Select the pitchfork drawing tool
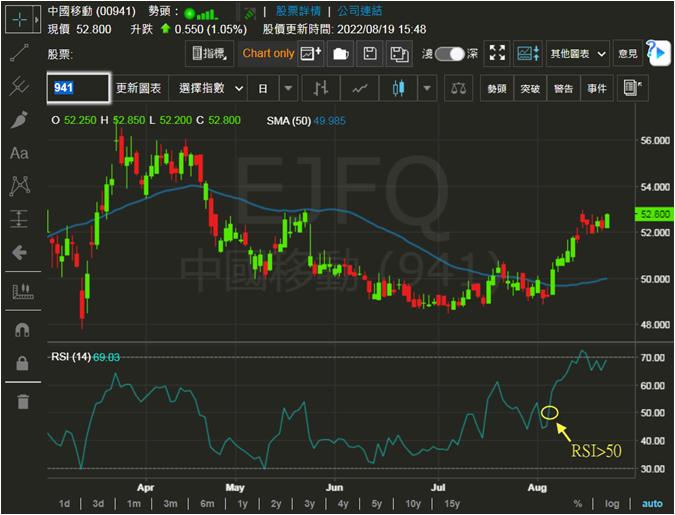675x515 pixels. coord(19,86)
